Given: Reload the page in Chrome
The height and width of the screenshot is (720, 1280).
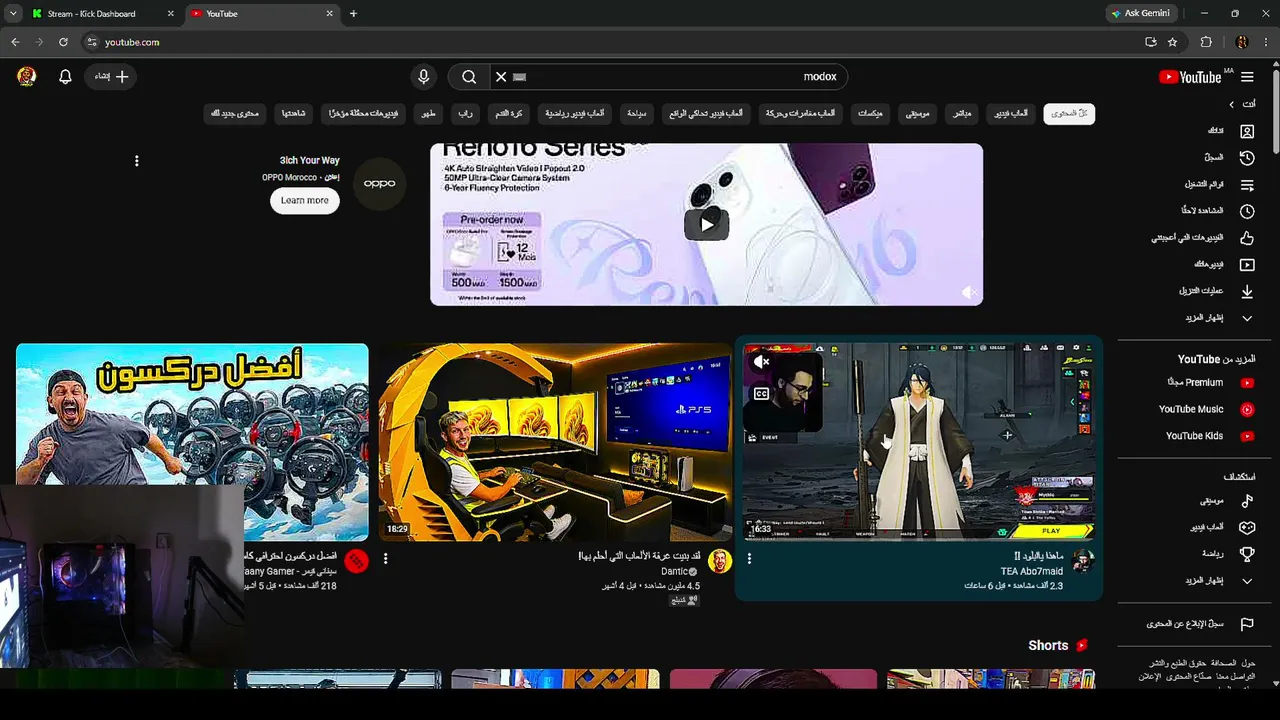Looking at the screenshot, I should [x=63, y=42].
